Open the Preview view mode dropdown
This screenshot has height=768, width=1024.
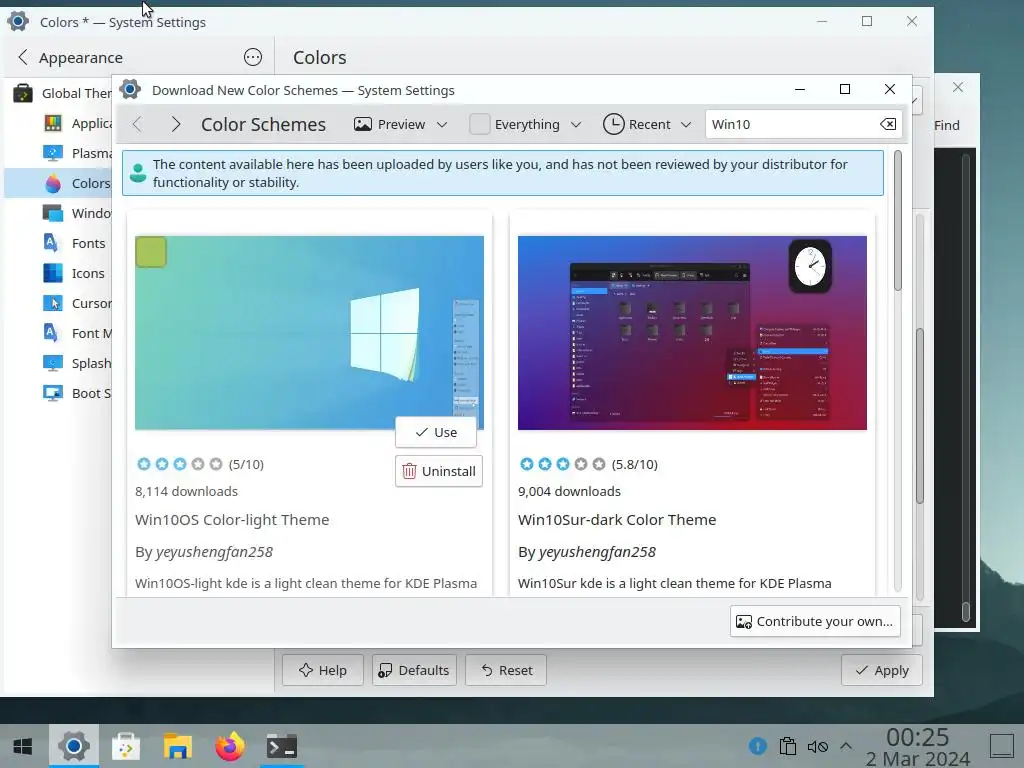[400, 124]
